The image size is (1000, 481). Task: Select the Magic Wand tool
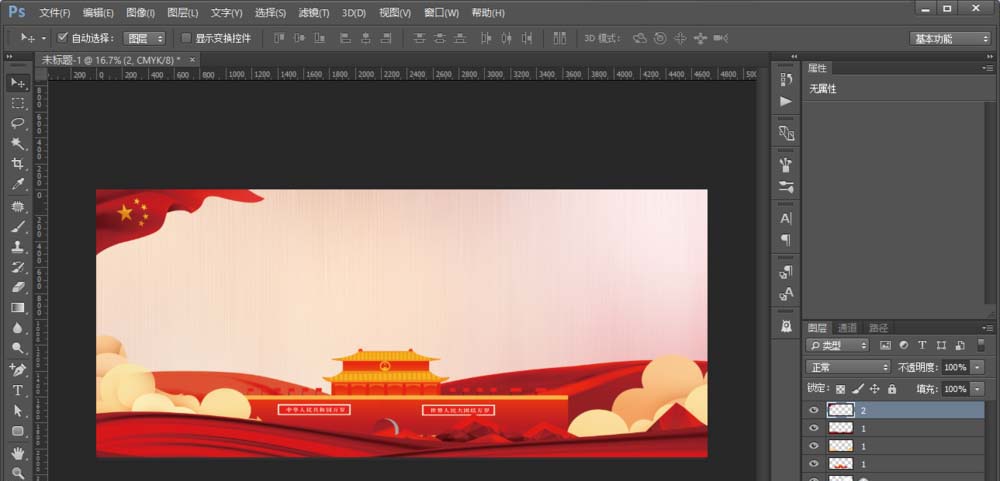pyautogui.click(x=18, y=144)
